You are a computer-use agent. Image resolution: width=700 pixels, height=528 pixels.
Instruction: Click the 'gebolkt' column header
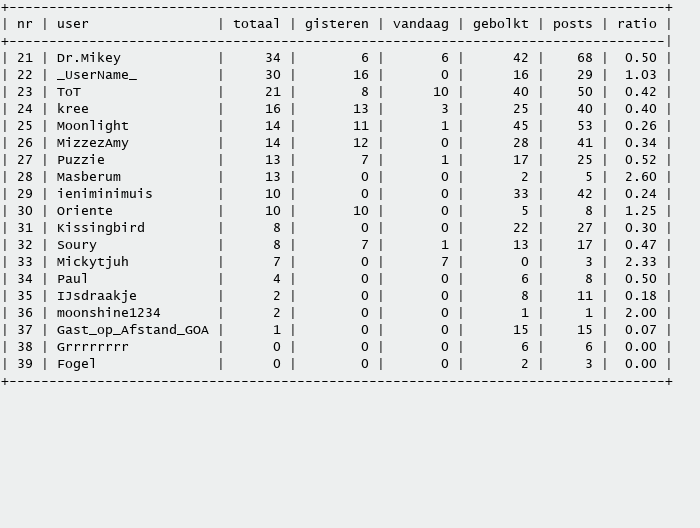[x=500, y=24]
